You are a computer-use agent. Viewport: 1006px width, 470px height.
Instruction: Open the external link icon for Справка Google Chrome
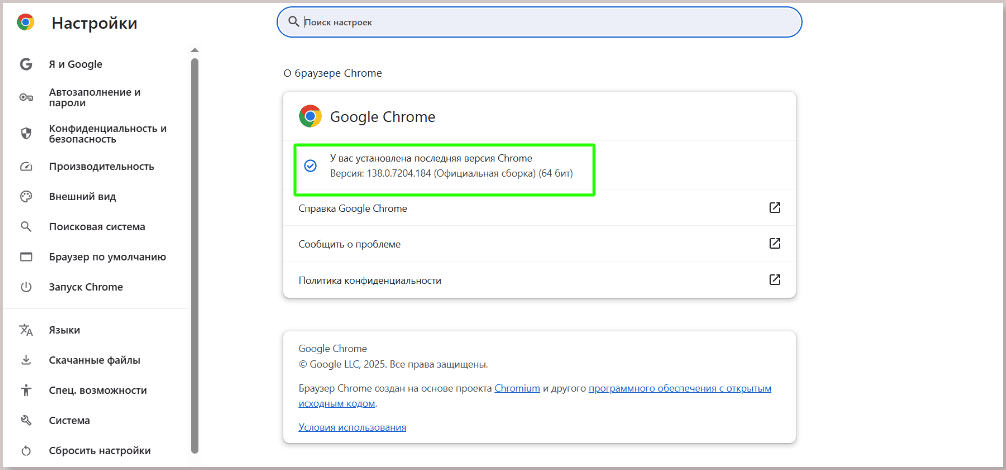tap(774, 208)
